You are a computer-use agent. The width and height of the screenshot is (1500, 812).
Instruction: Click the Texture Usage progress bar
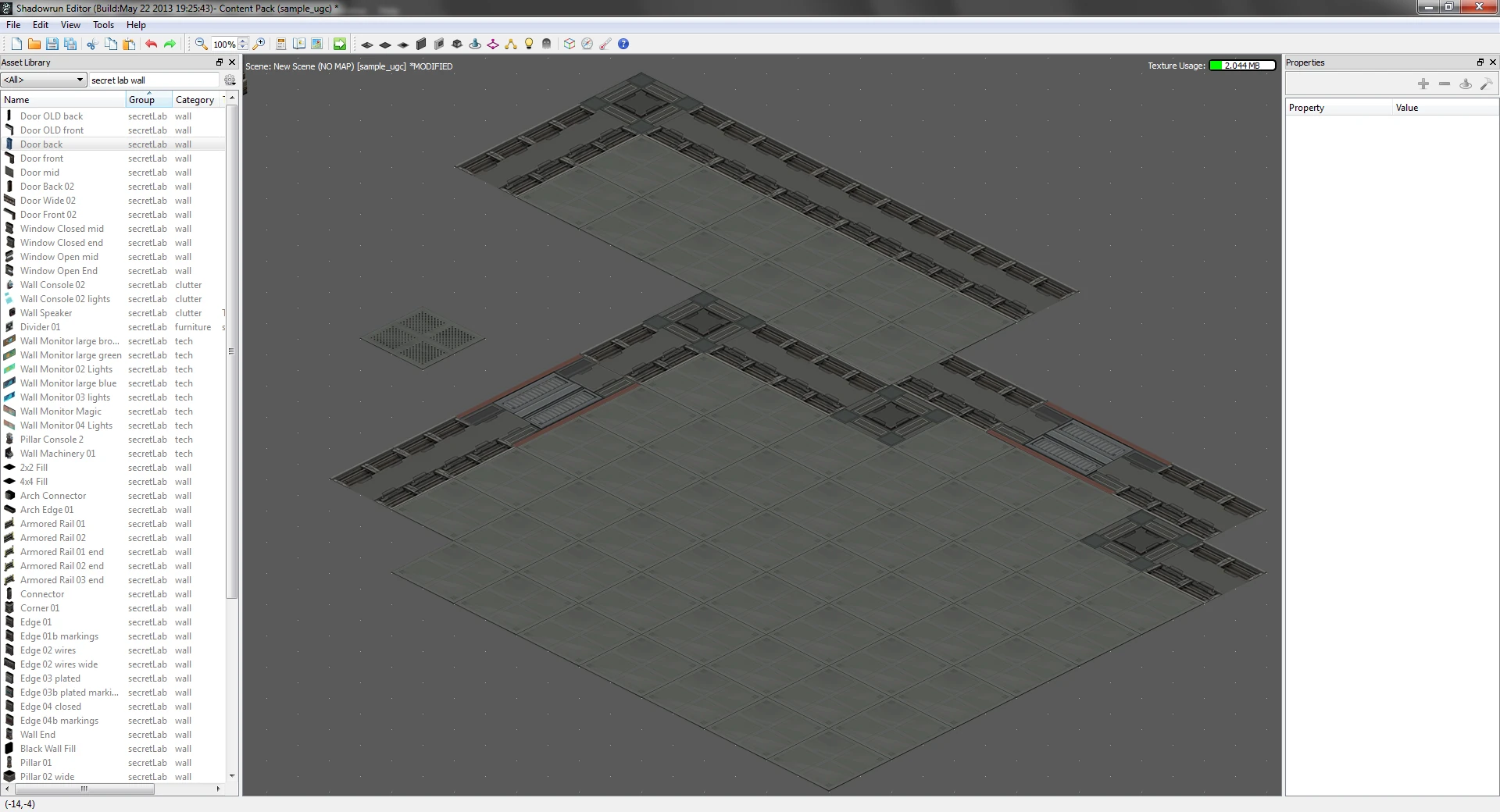[x=1242, y=66]
